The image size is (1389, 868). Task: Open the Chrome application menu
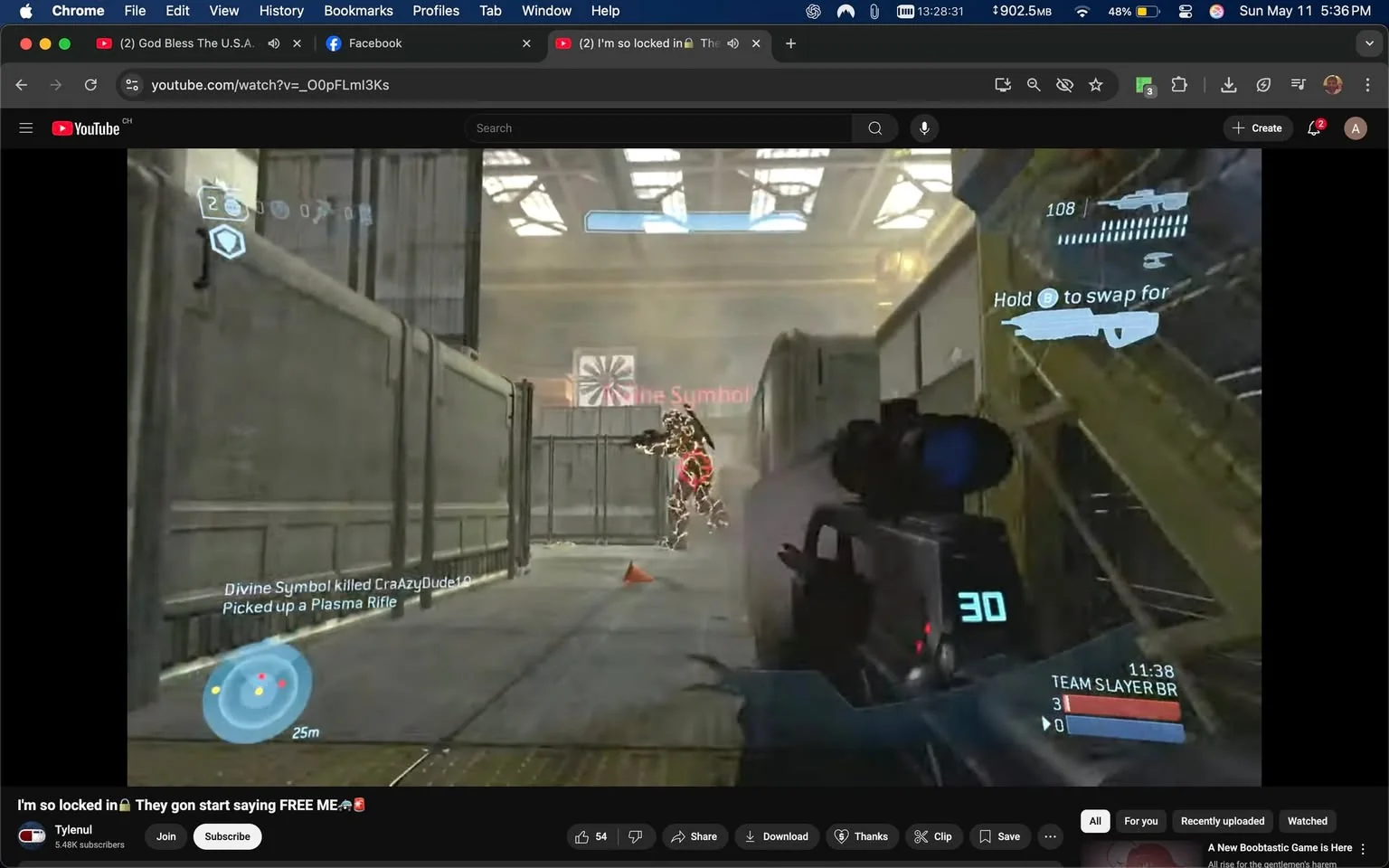pyautogui.click(x=78, y=11)
